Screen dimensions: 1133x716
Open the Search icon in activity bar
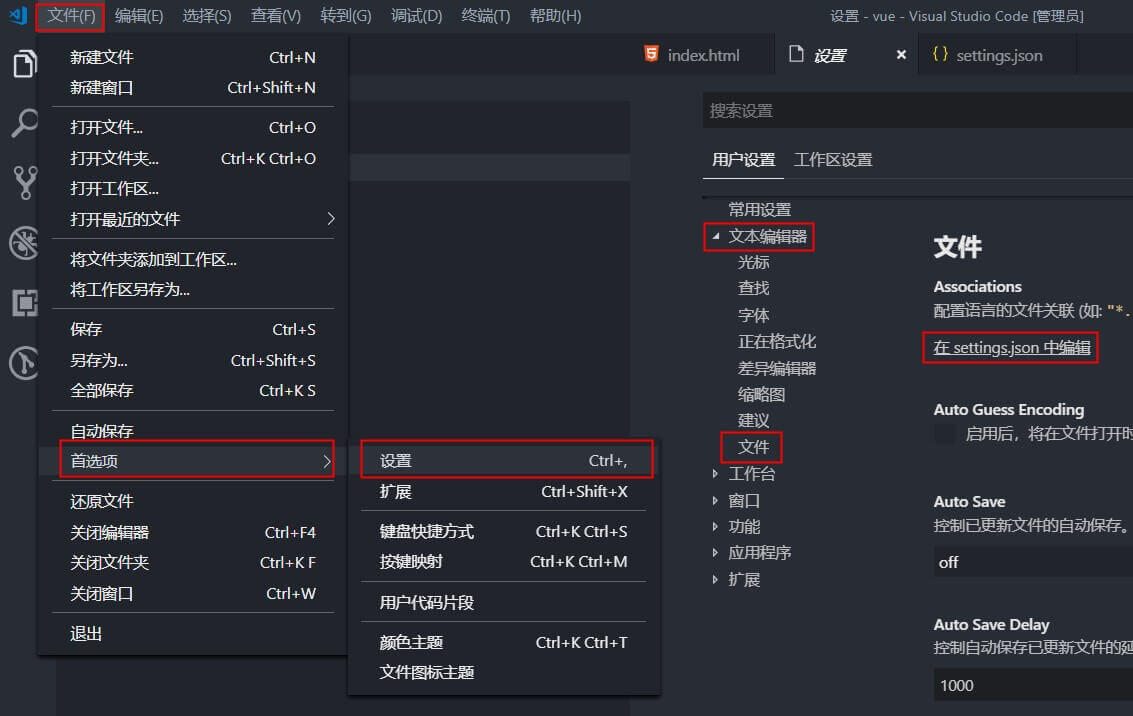tap(22, 123)
